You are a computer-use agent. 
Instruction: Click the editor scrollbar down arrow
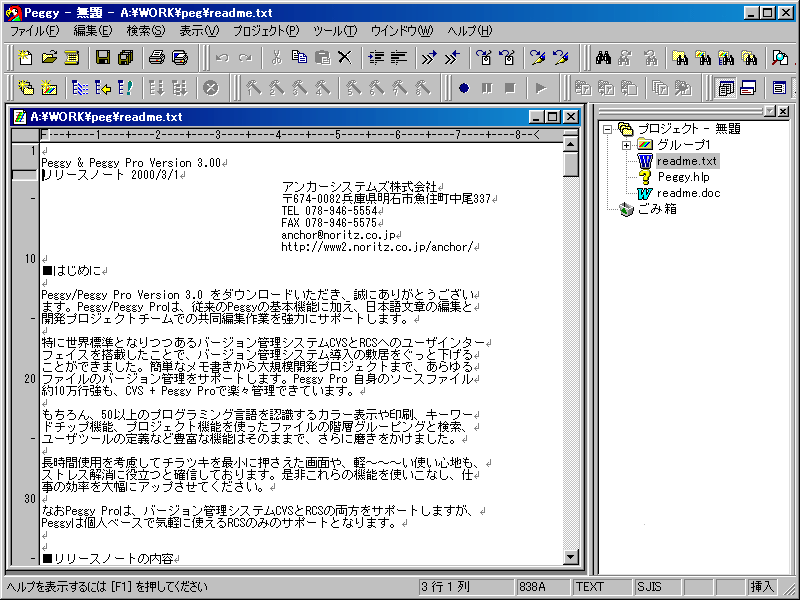[570, 557]
